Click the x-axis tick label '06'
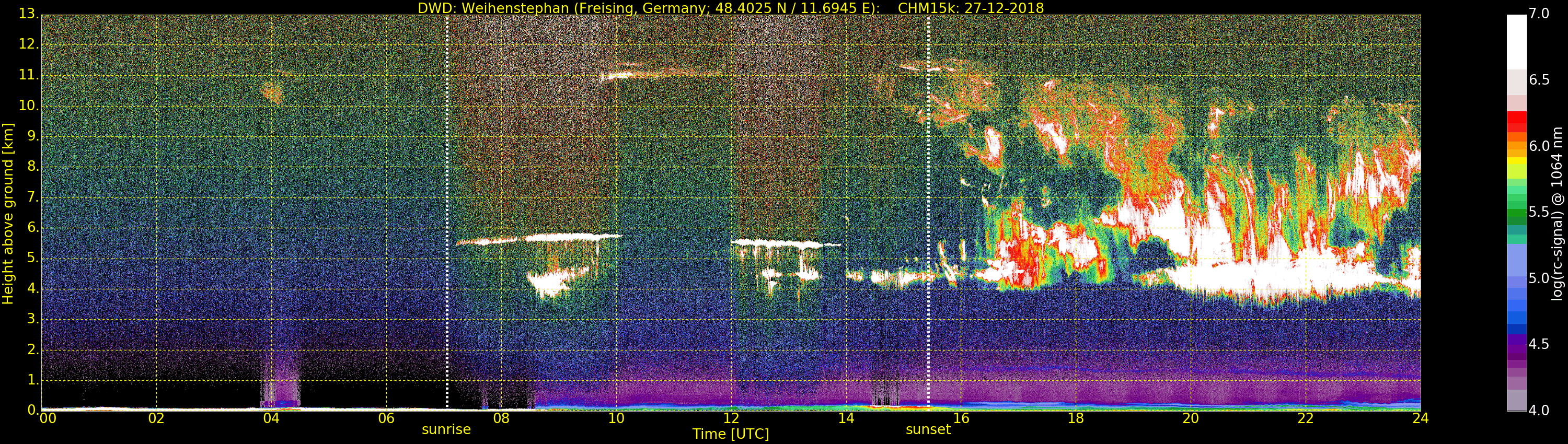Screen dimensions: 1568x444 [386, 418]
